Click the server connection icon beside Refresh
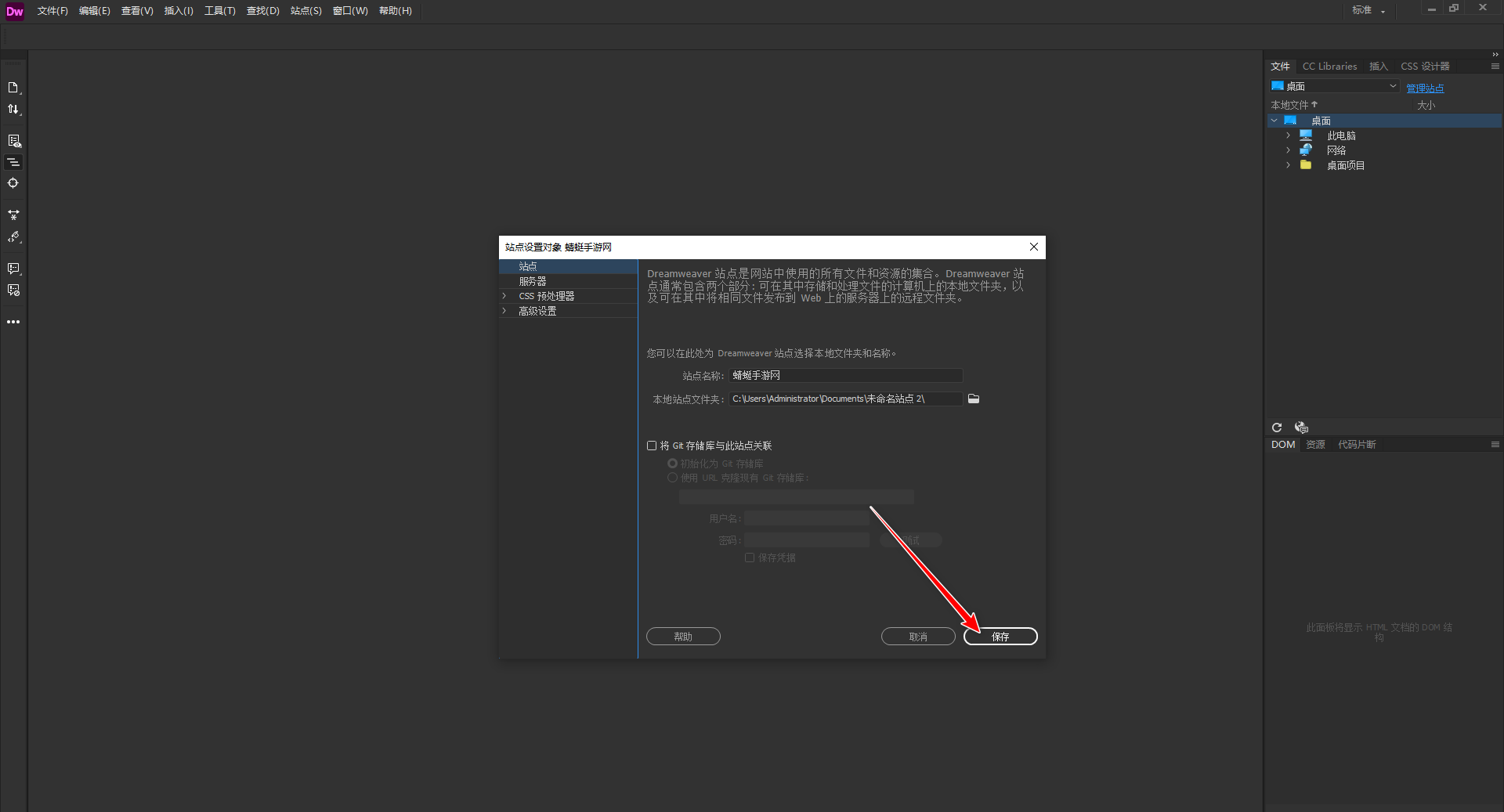Screen dimensions: 1504x812 coord(1301,428)
